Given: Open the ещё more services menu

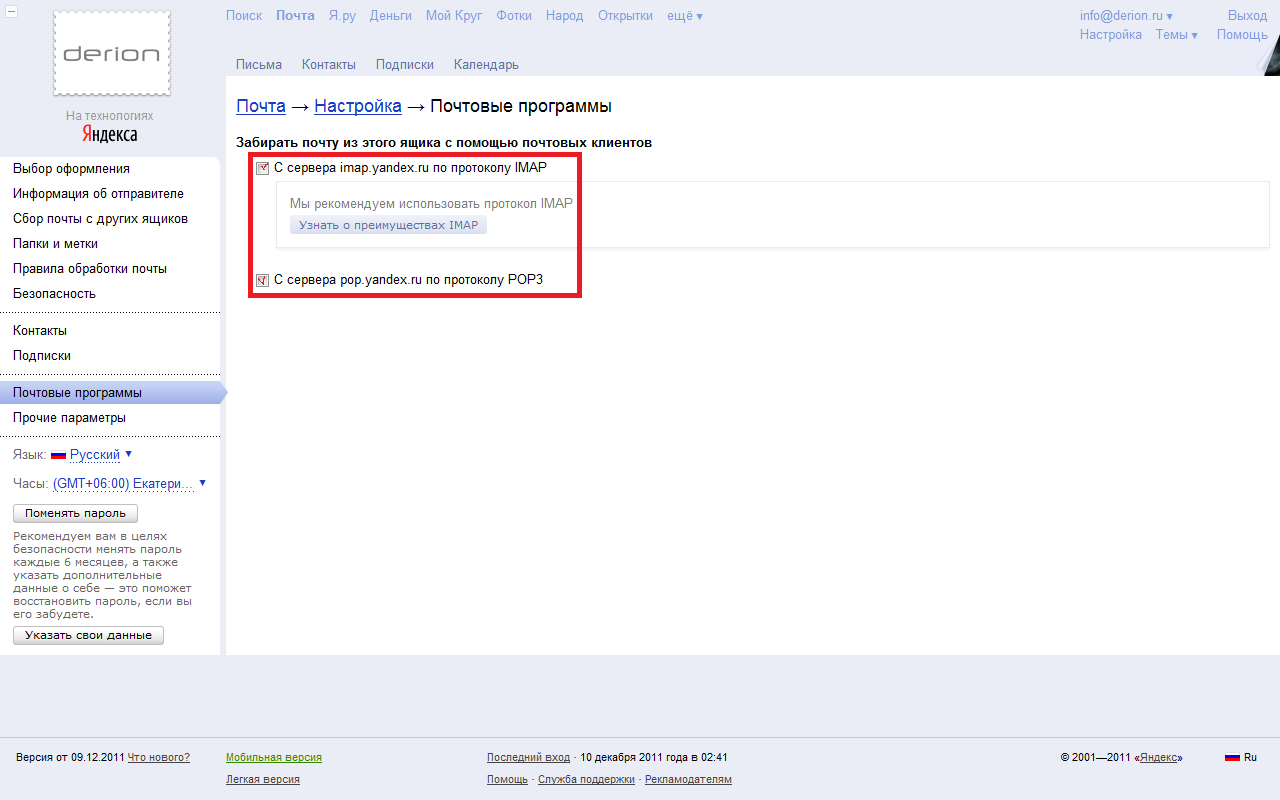Looking at the screenshot, I should click(x=684, y=16).
